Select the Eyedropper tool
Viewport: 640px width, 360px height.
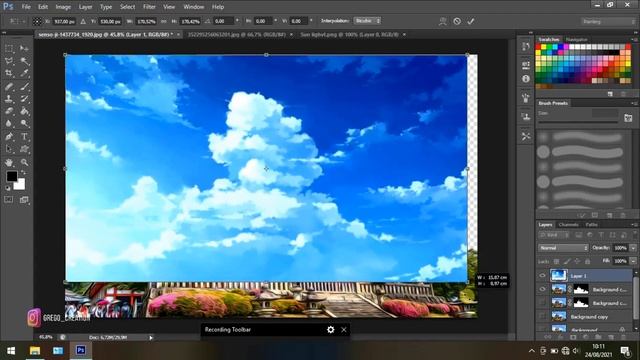coord(24,73)
